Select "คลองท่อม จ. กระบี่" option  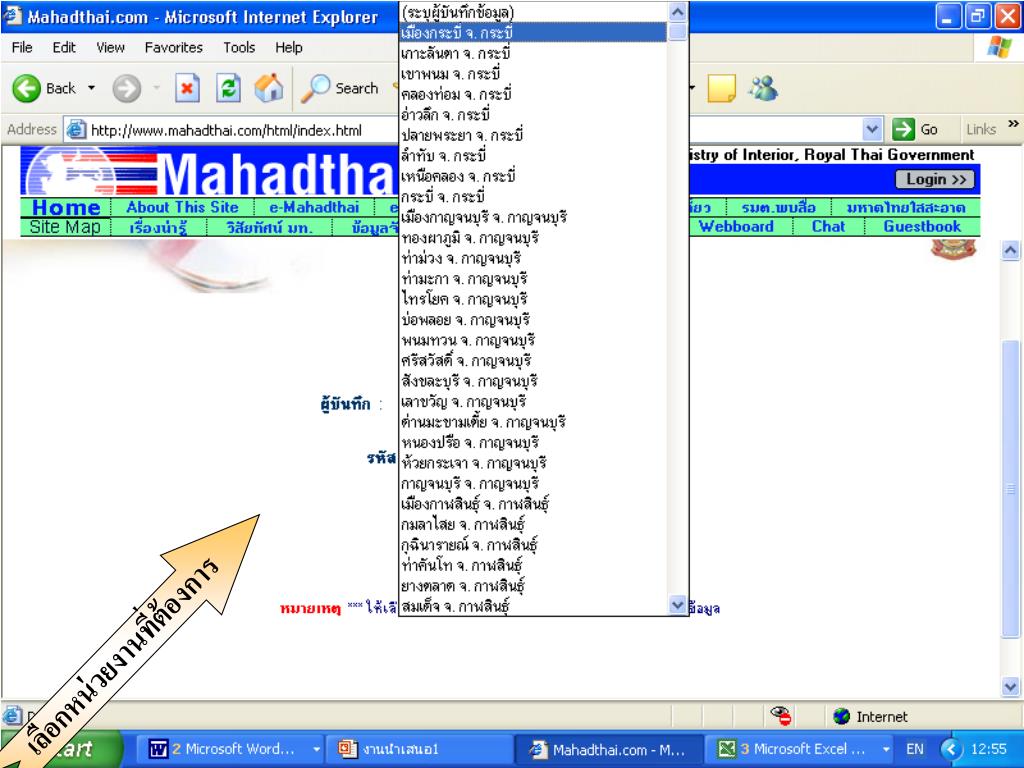(x=534, y=94)
